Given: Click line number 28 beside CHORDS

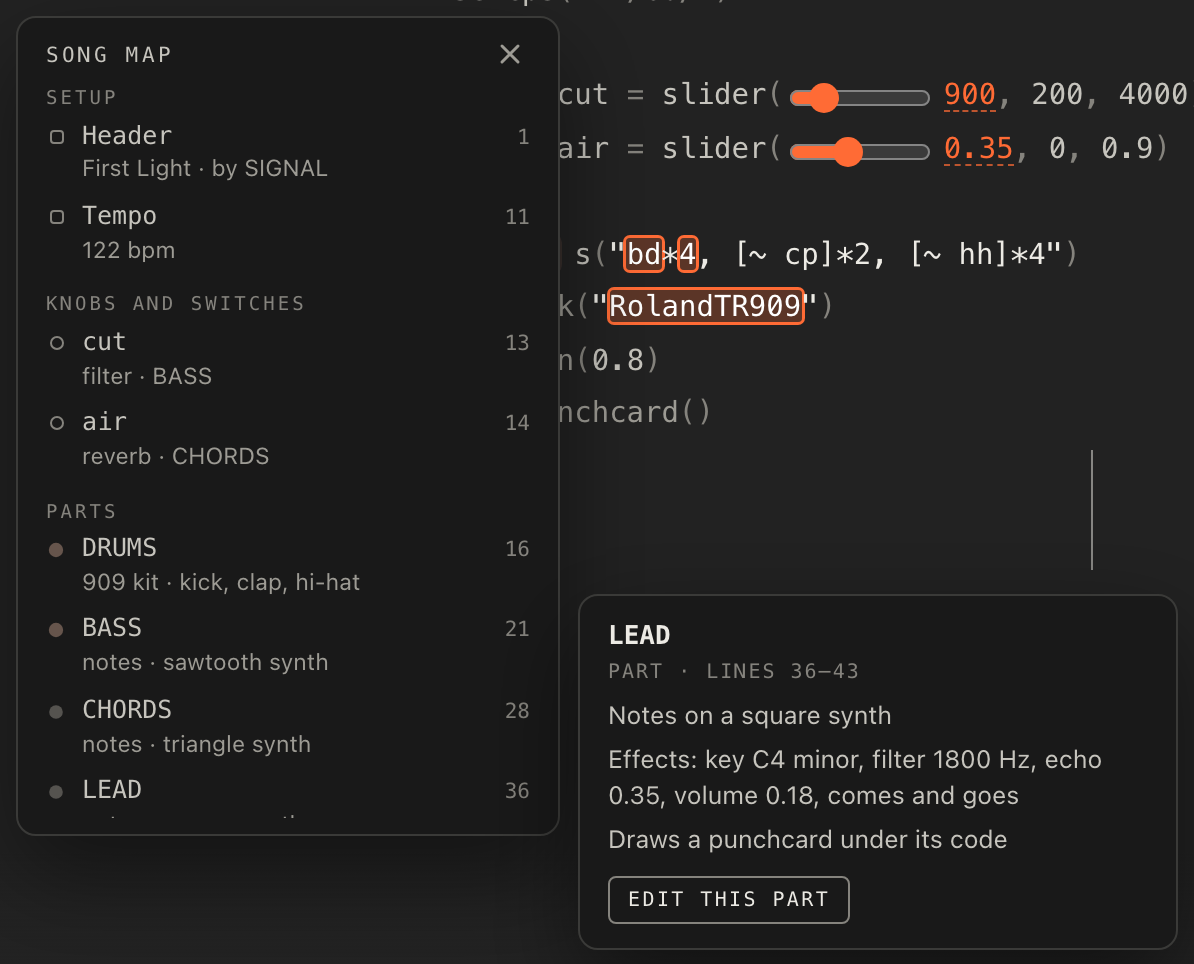Looking at the screenshot, I should click(517, 711).
